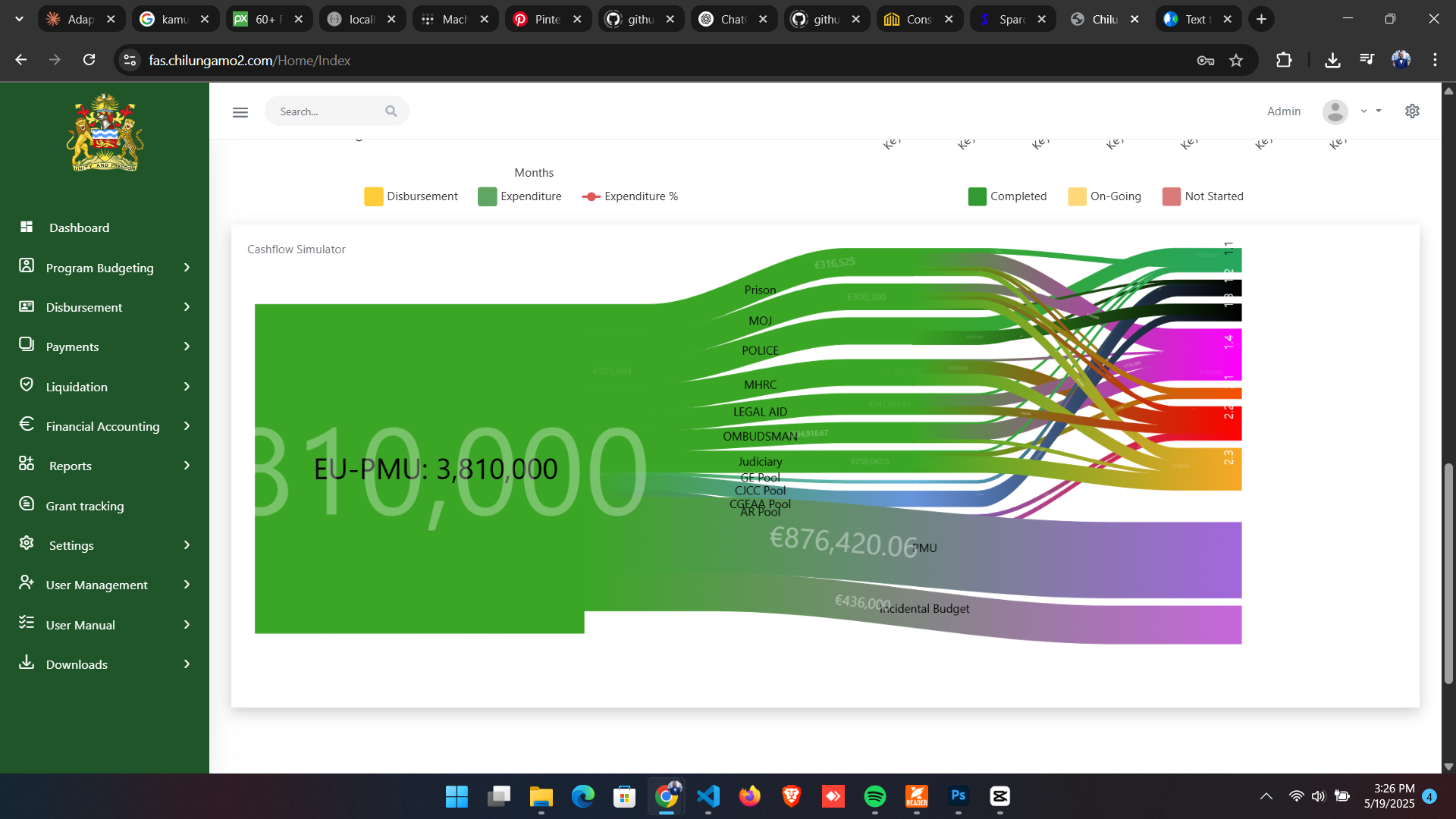Image resolution: width=1456 pixels, height=819 pixels.
Task: Click into the Search input field
Action: pos(328,111)
